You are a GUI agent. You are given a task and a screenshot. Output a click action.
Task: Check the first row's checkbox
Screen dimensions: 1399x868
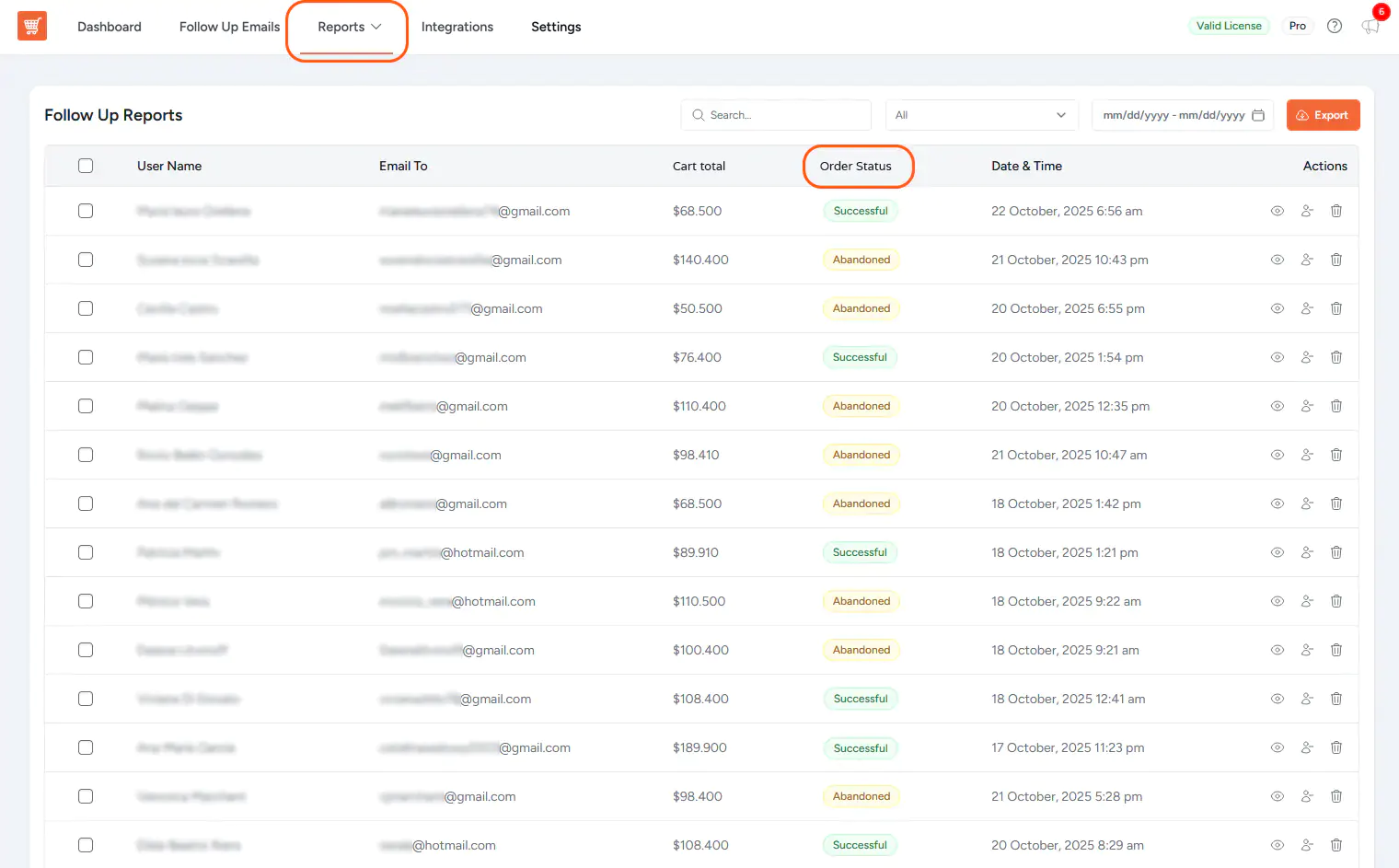pyautogui.click(x=86, y=210)
